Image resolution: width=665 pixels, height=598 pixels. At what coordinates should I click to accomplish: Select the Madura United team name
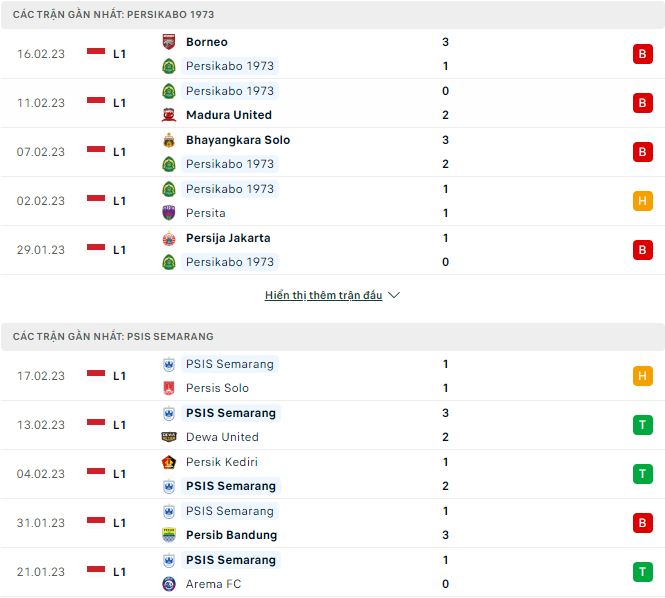click(x=228, y=115)
